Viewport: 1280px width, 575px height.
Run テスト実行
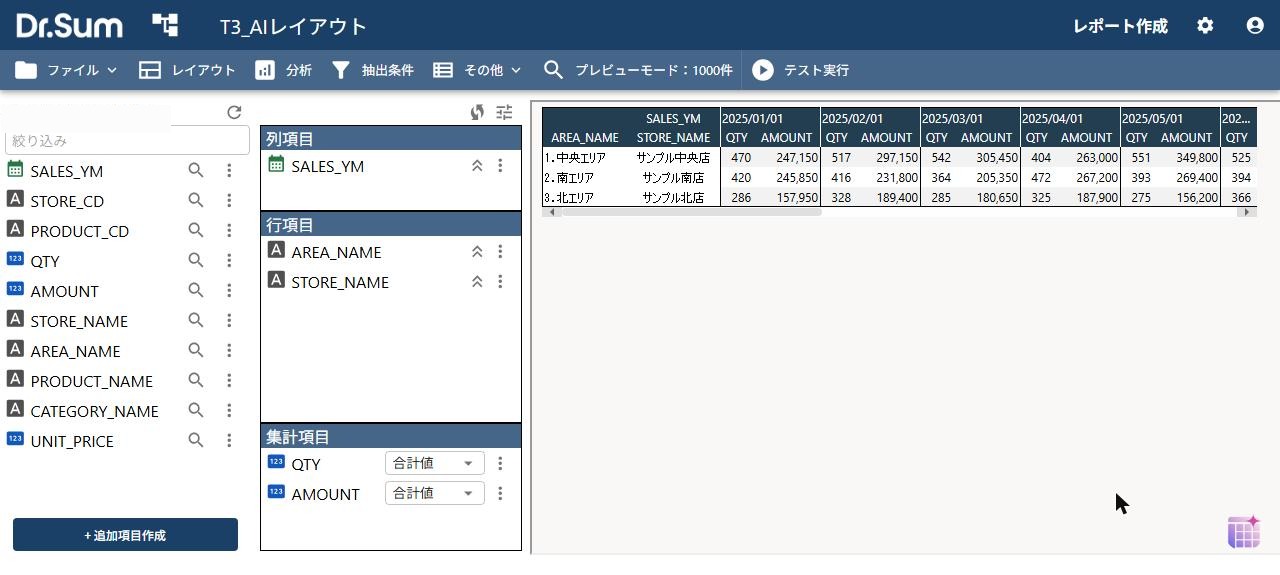801,70
